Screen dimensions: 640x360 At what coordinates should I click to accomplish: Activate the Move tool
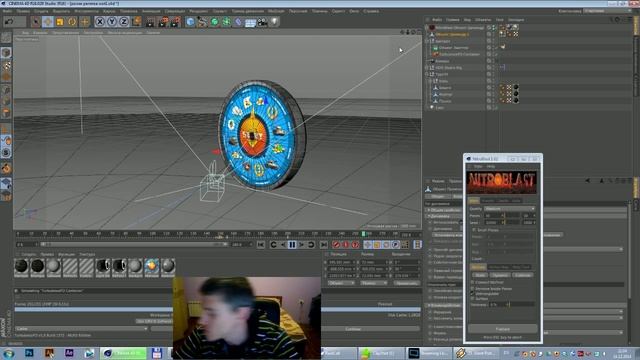48,22
